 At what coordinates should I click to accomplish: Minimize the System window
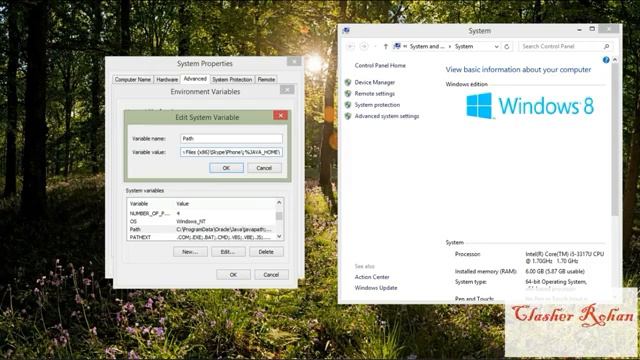pyautogui.click(x=579, y=29)
